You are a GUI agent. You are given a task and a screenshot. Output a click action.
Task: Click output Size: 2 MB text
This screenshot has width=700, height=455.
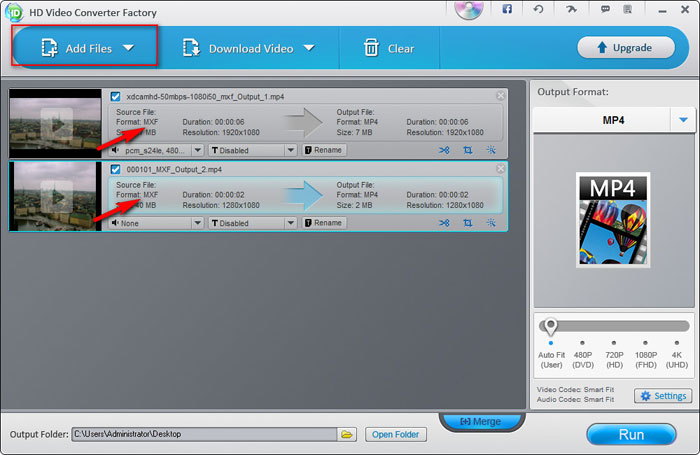click(354, 205)
